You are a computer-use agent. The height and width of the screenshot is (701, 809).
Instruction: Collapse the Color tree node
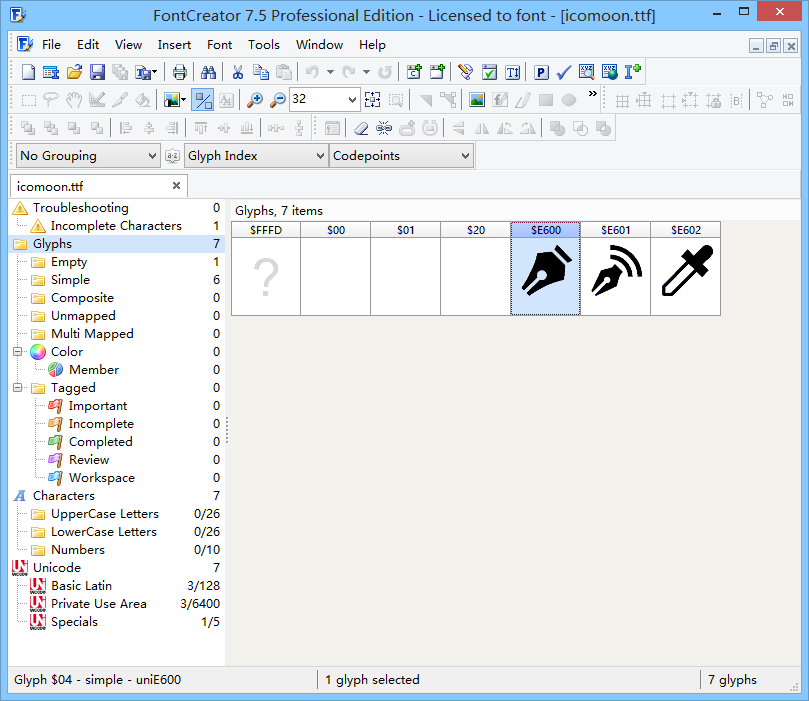click(x=18, y=352)
